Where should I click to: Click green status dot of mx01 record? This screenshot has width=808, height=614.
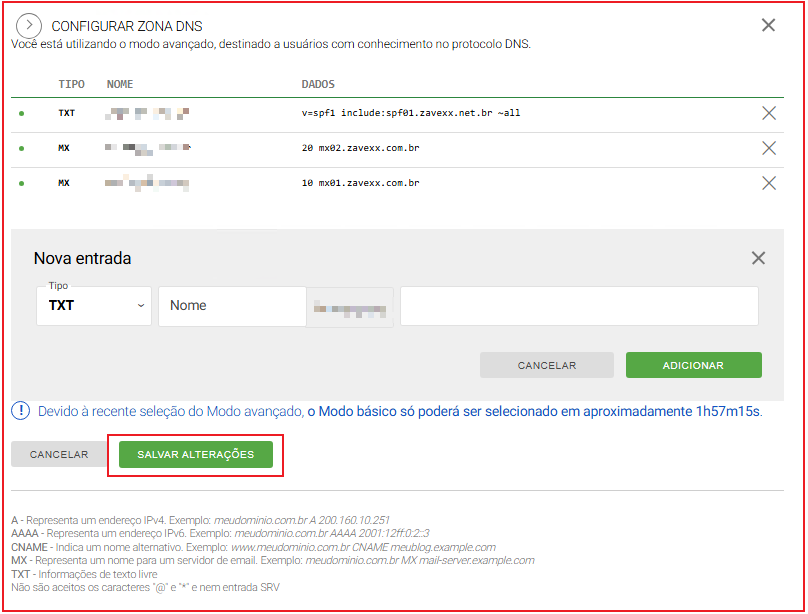21,184
